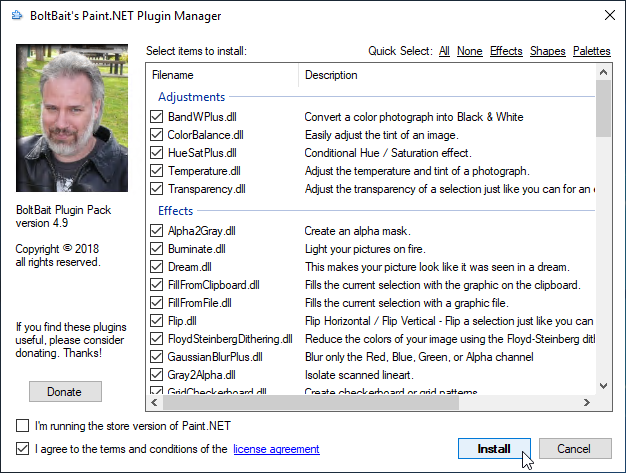This screenshot has width=626, height=473.
Task: Open the license agreement link
Action: (276, 449)
